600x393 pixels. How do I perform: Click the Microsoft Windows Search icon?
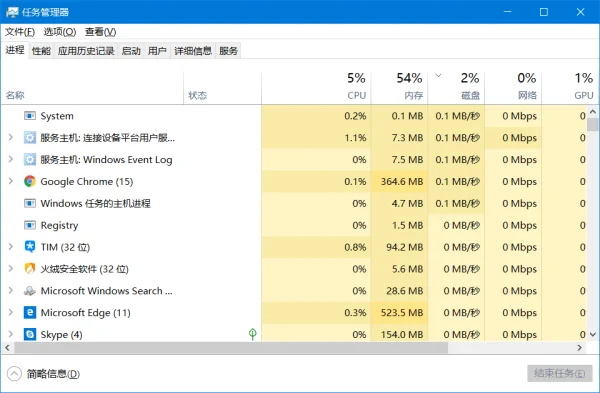[x=30, y=291]
